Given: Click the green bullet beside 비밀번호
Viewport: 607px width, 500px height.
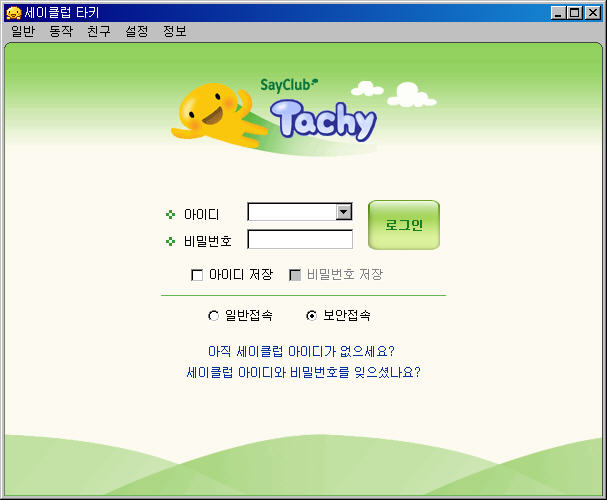Looking at the screenshot, I should click(x=170, y=241).
